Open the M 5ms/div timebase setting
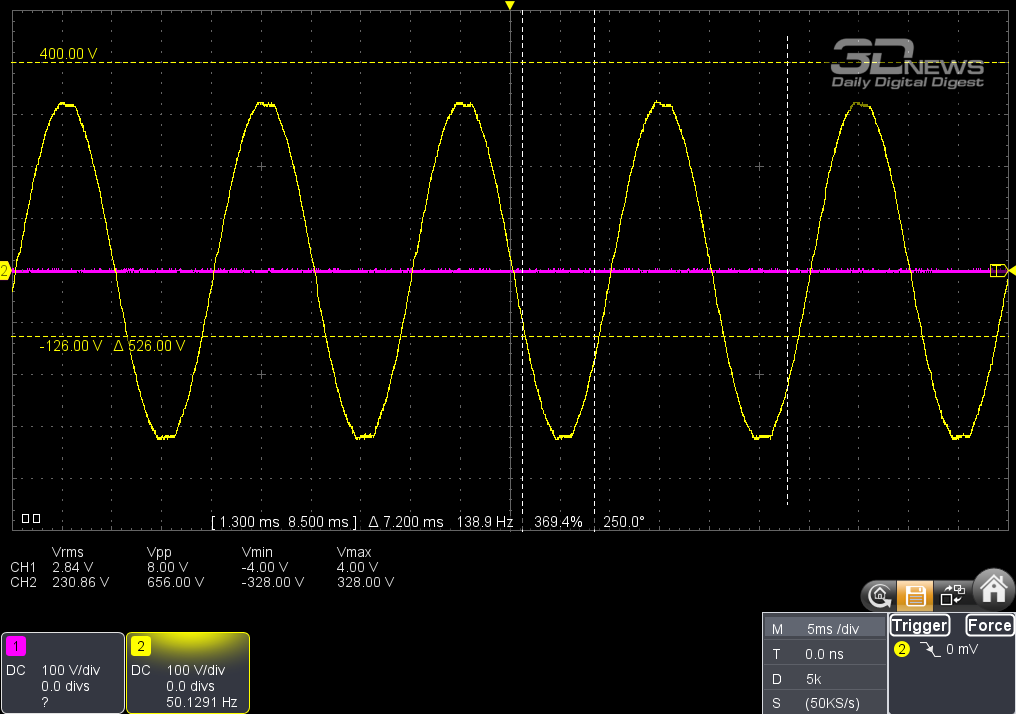This screenshot has height=714, width=1016. [x=825, y=629]
